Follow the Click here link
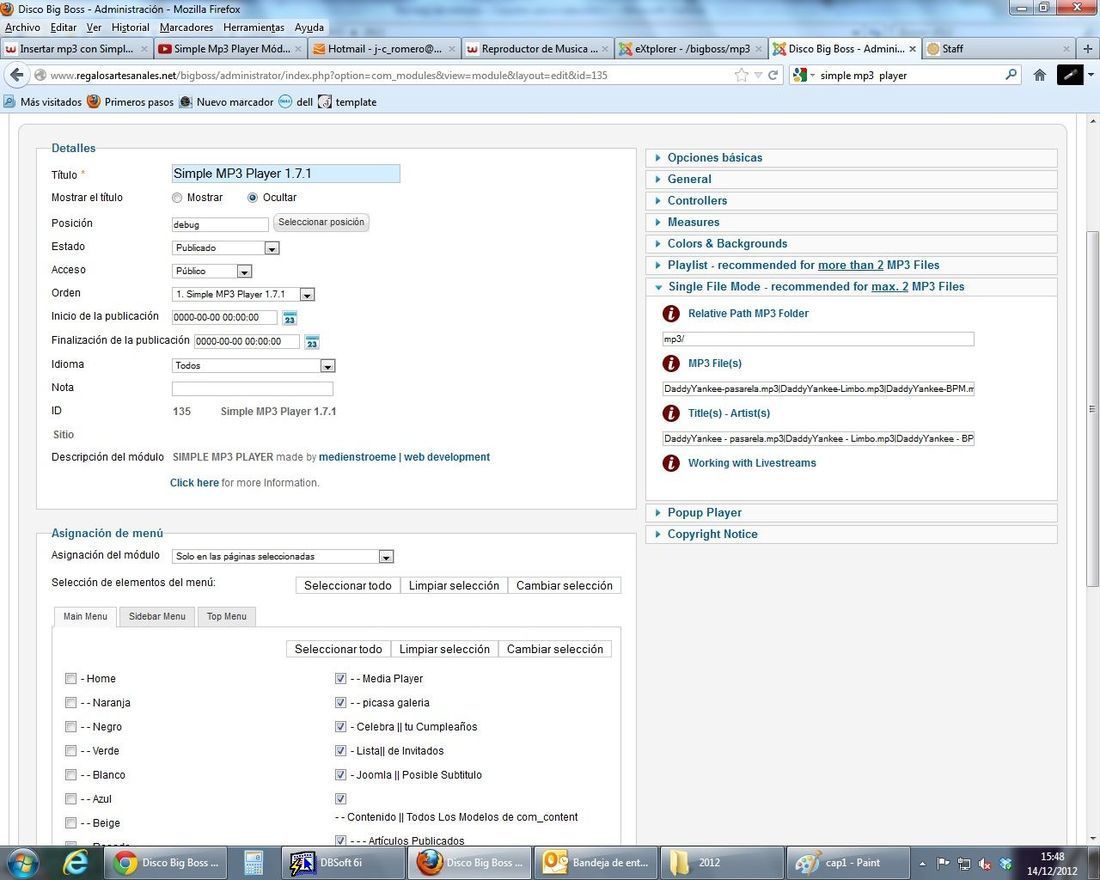The height and width of the screenshot is (880, 1100). 194,483
